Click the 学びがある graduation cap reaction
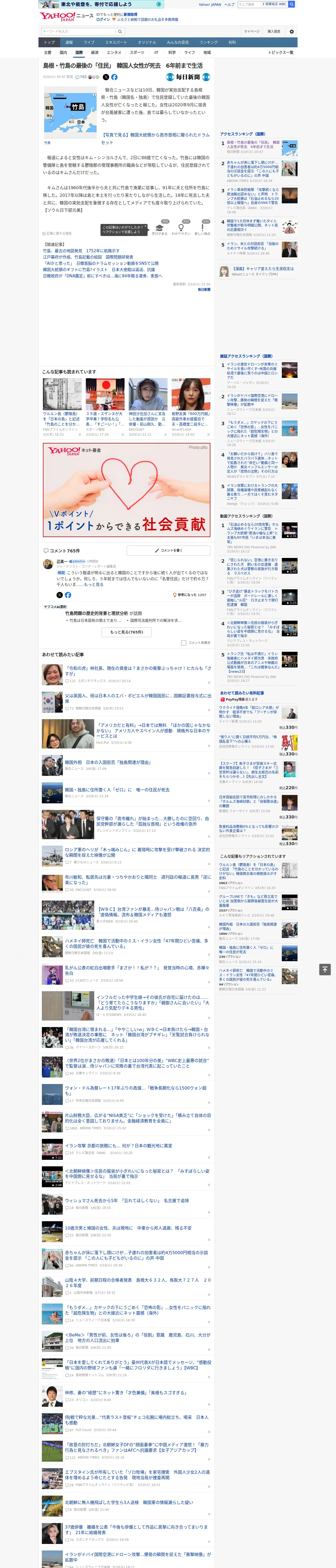336x1568 pixels. pos(160,229)
